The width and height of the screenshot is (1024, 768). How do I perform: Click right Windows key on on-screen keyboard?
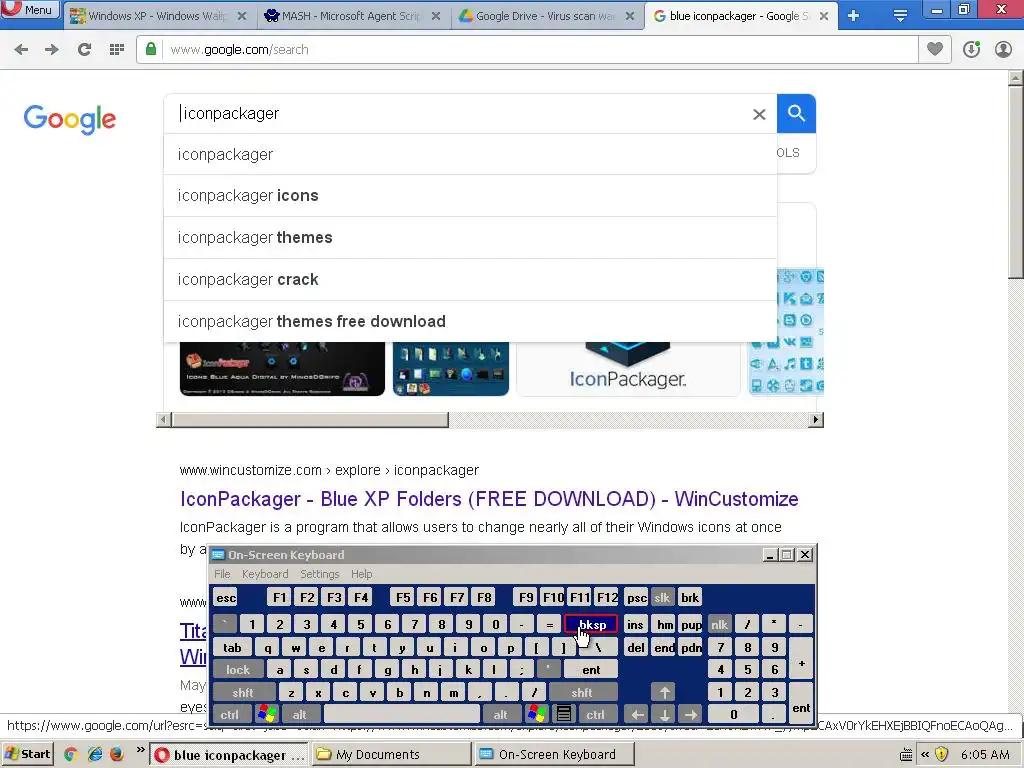[x=536, y=714]
